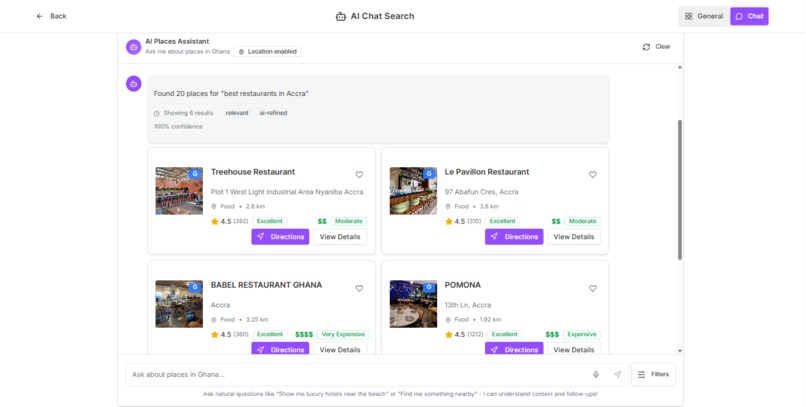Click '13th Ln, Accra' address text
This screenshot has width=806, height=407.
(x=468, y=305)
